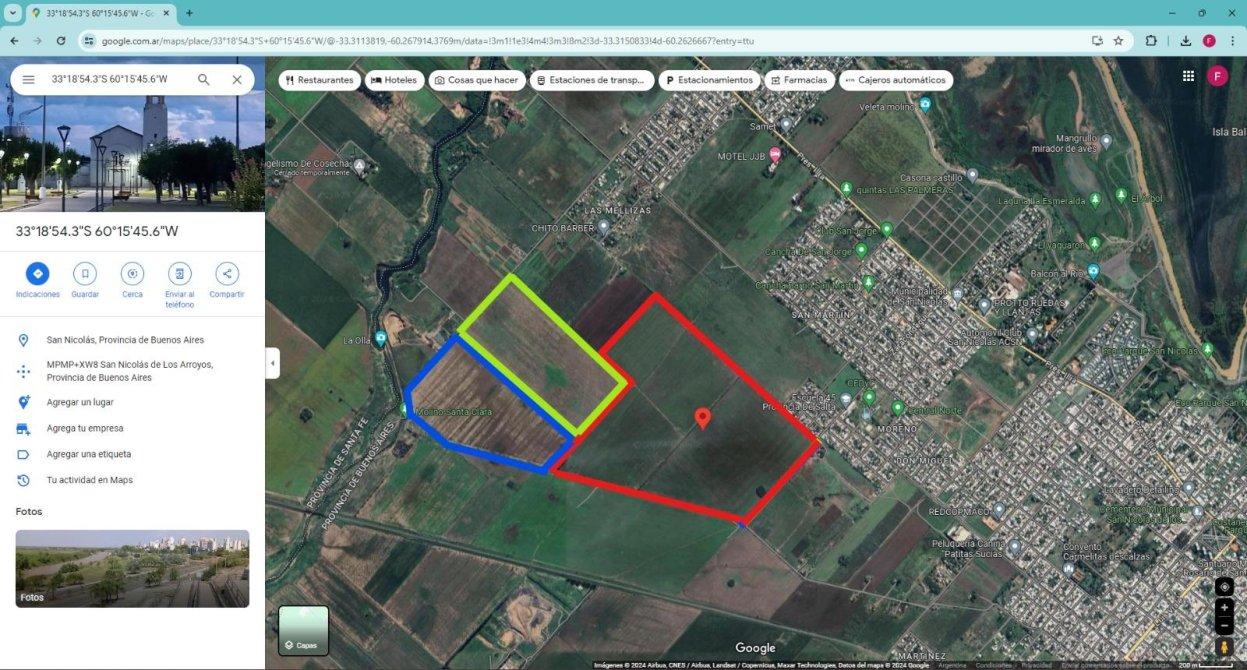Open the Google apps grid icon

[x=1188, y=76]
